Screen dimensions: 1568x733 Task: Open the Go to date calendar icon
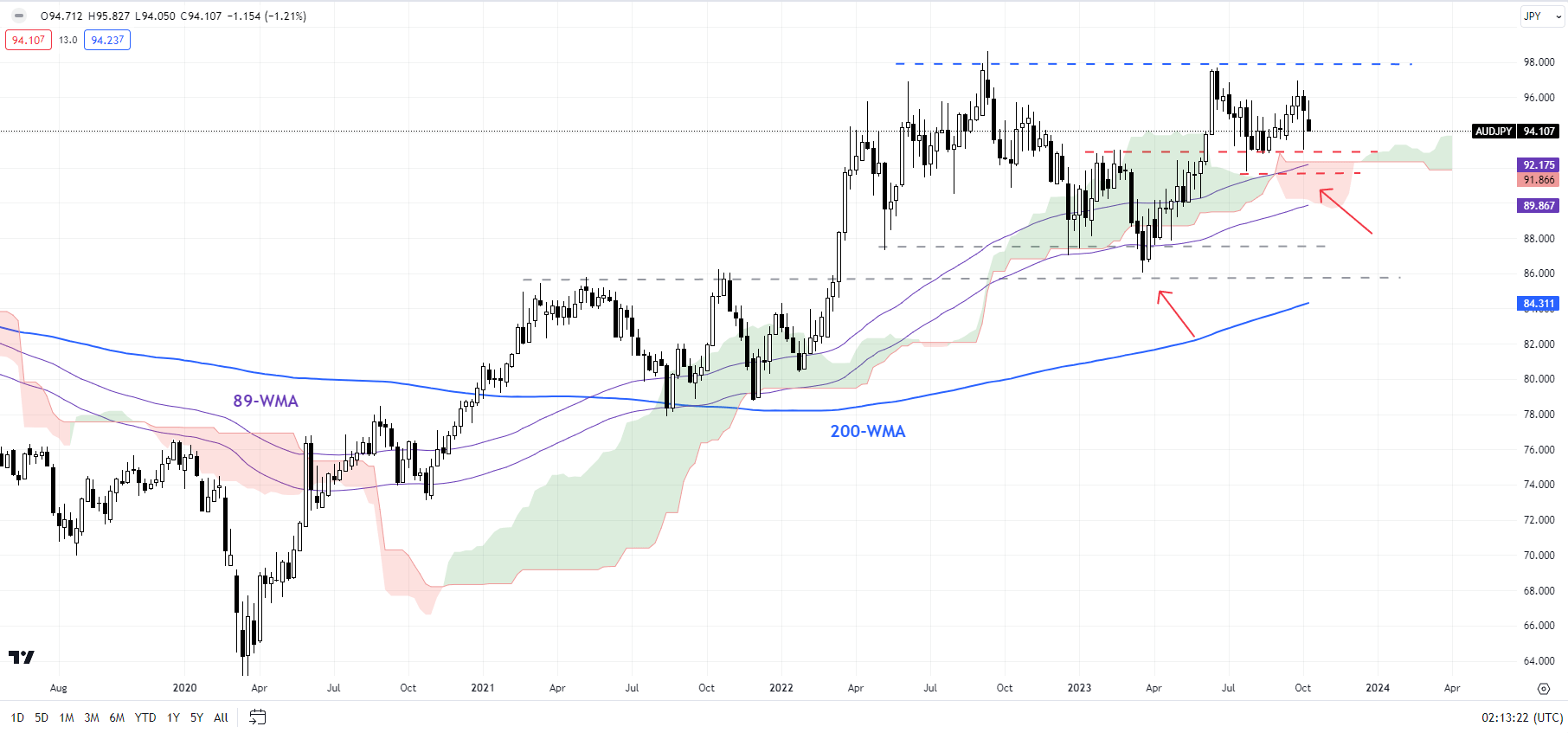pos(257,717)
